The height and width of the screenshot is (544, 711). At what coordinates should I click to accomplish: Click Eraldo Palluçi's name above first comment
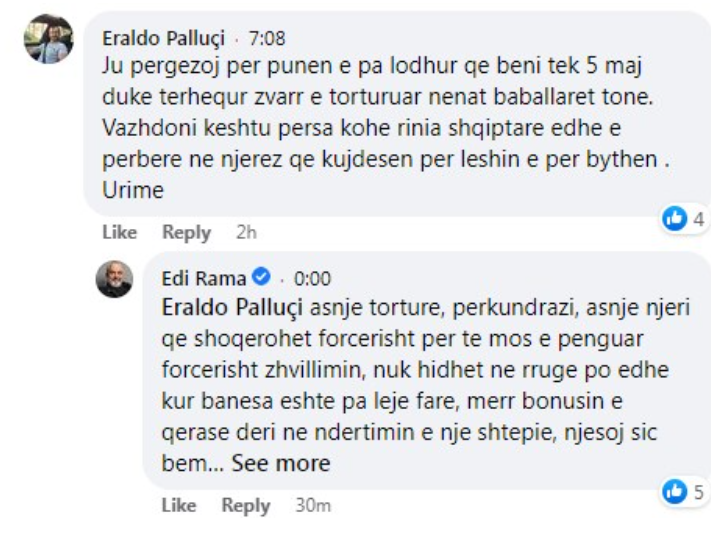click(x=164, y=39)
